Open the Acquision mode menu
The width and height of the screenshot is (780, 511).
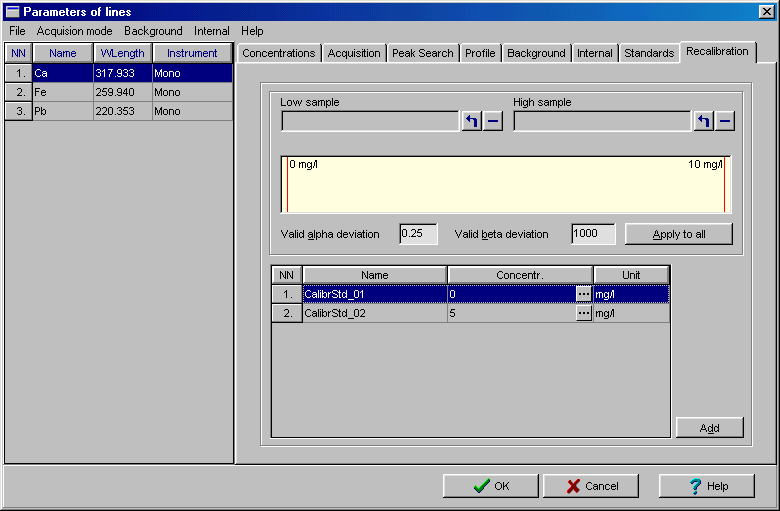74,31
